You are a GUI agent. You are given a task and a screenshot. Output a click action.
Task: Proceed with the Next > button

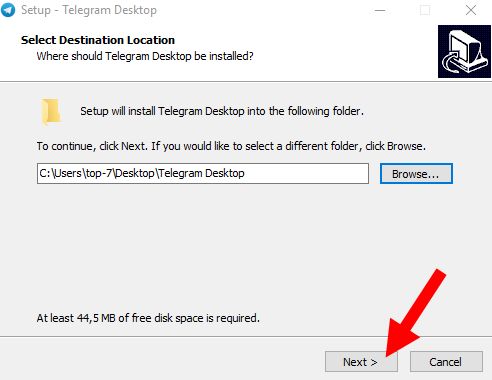pos(361,362)
